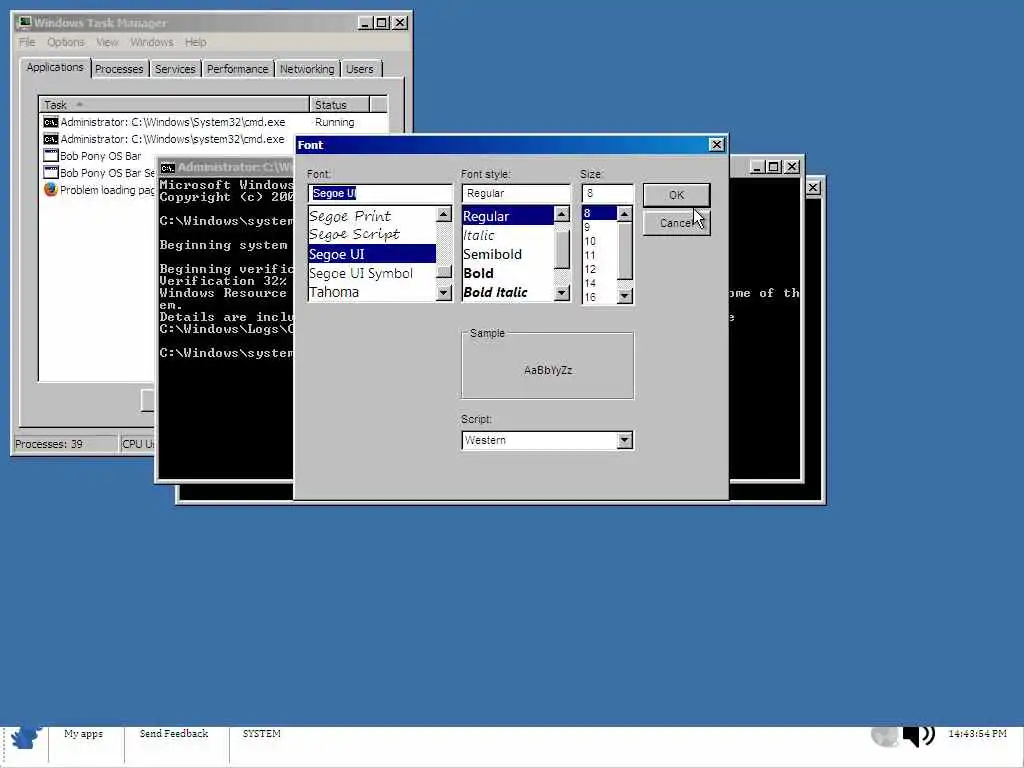Switch to Services tab in Task Manager
Viewport: 1024px width, 768px height.
coord(175,69)
